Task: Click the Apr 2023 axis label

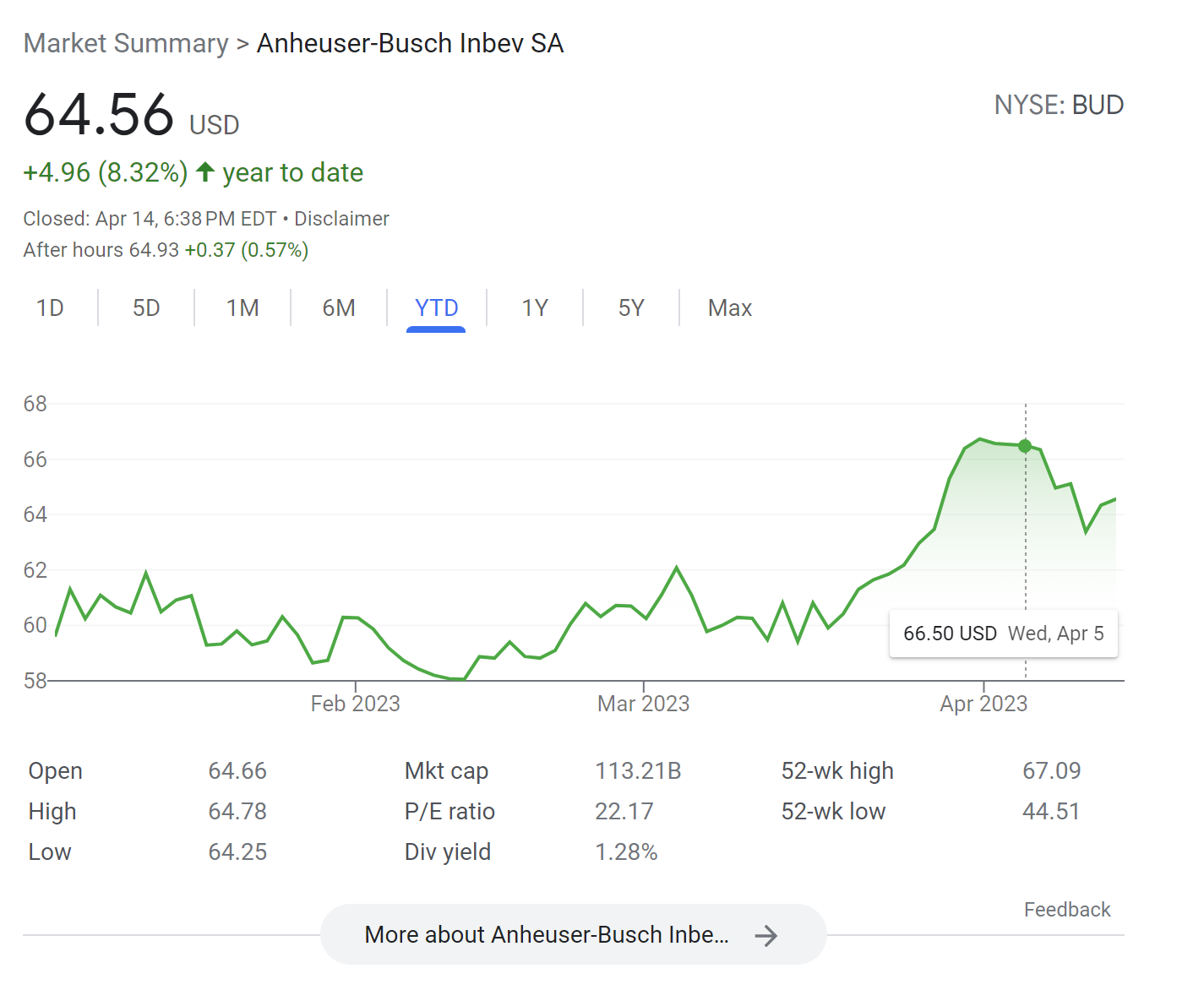Action: [x=983, y=704]
